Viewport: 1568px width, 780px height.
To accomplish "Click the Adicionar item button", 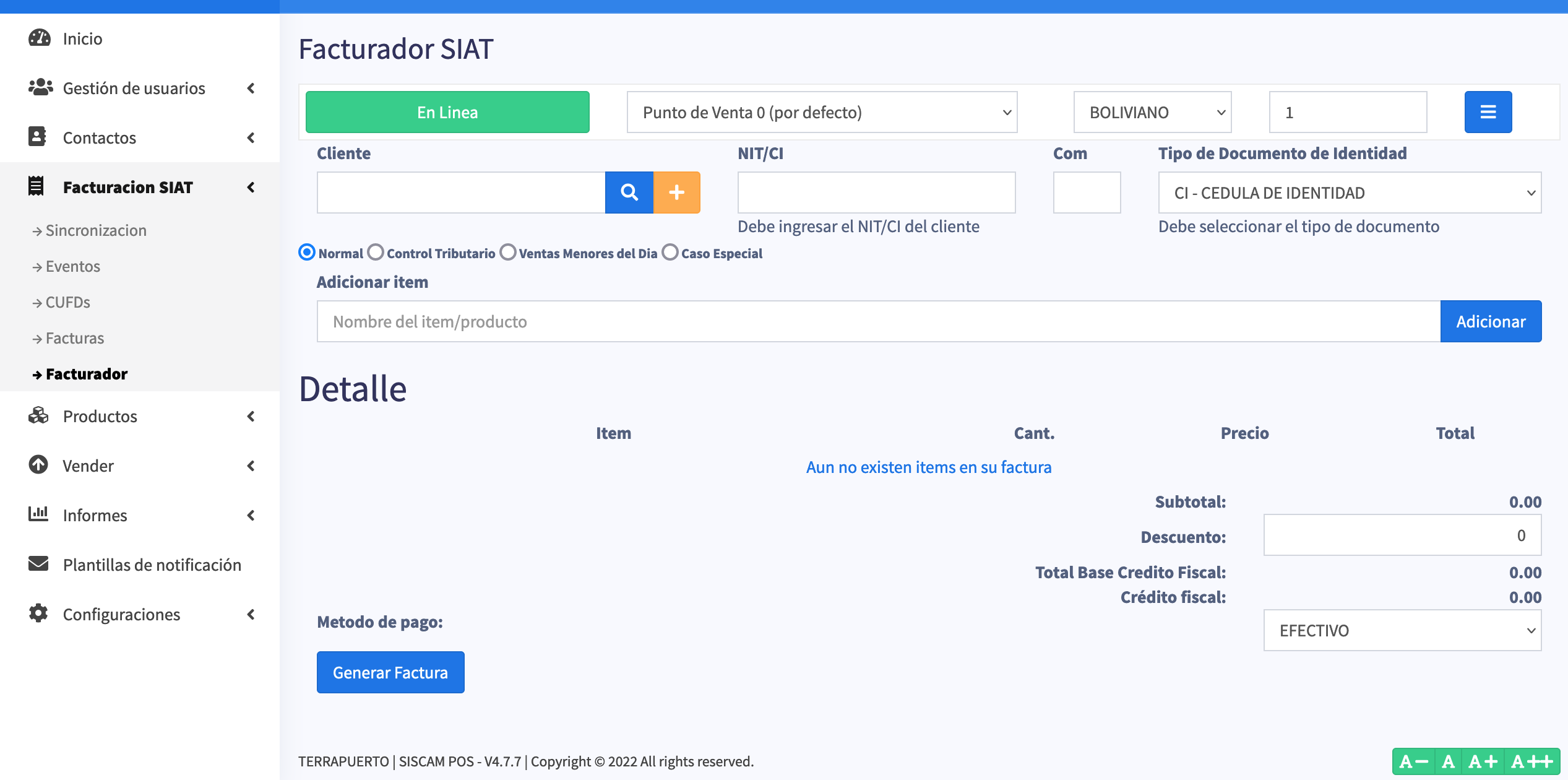I will point(1490,321).
